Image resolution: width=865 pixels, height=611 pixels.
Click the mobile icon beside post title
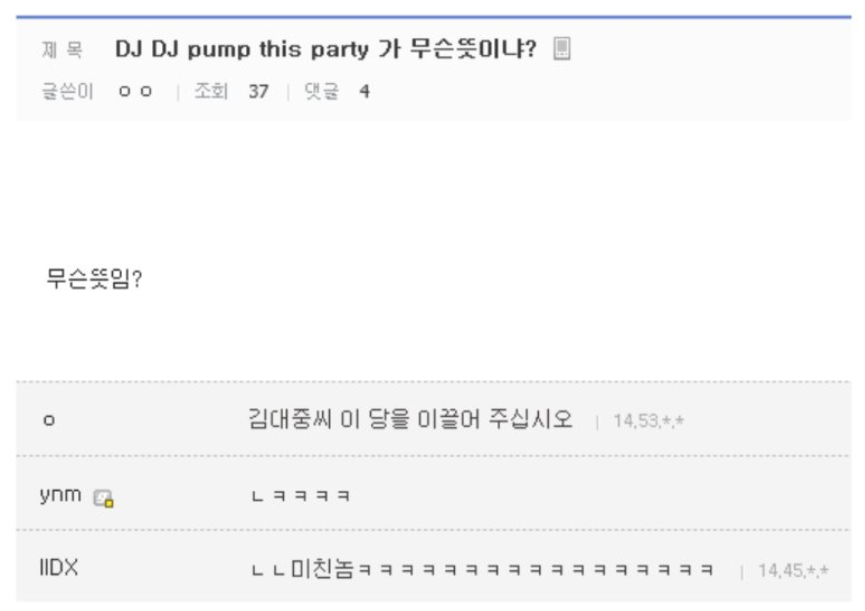click(x=562, y=49)
